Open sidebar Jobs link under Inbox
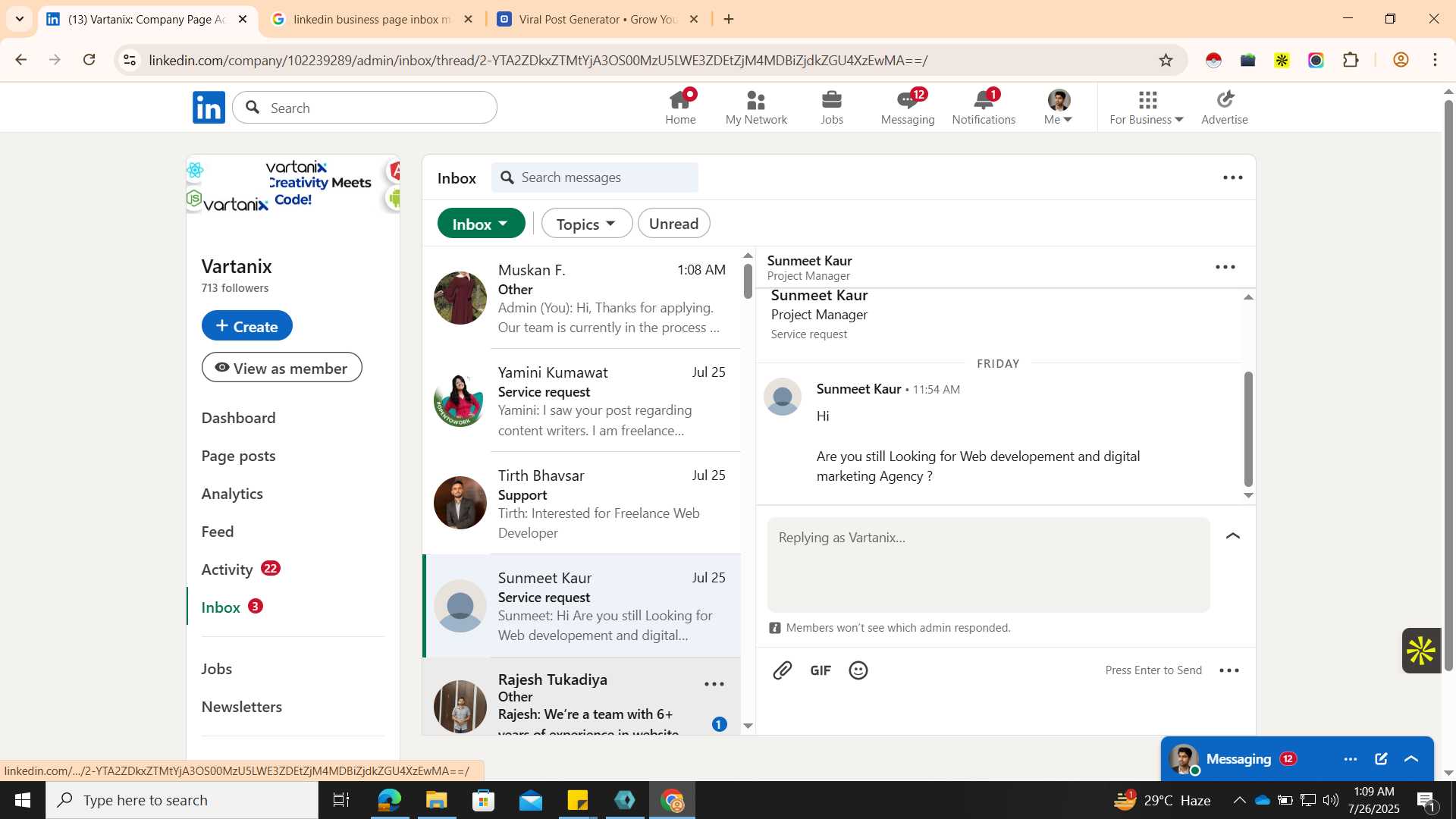 click(217, 669)
